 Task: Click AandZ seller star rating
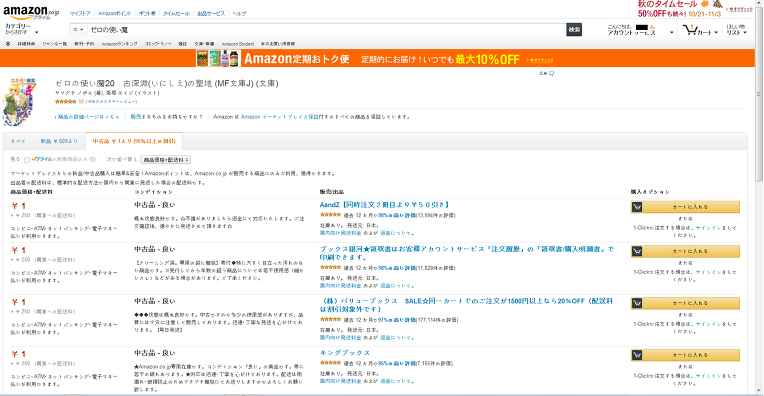pyautogui.click(x=330, y=215)
